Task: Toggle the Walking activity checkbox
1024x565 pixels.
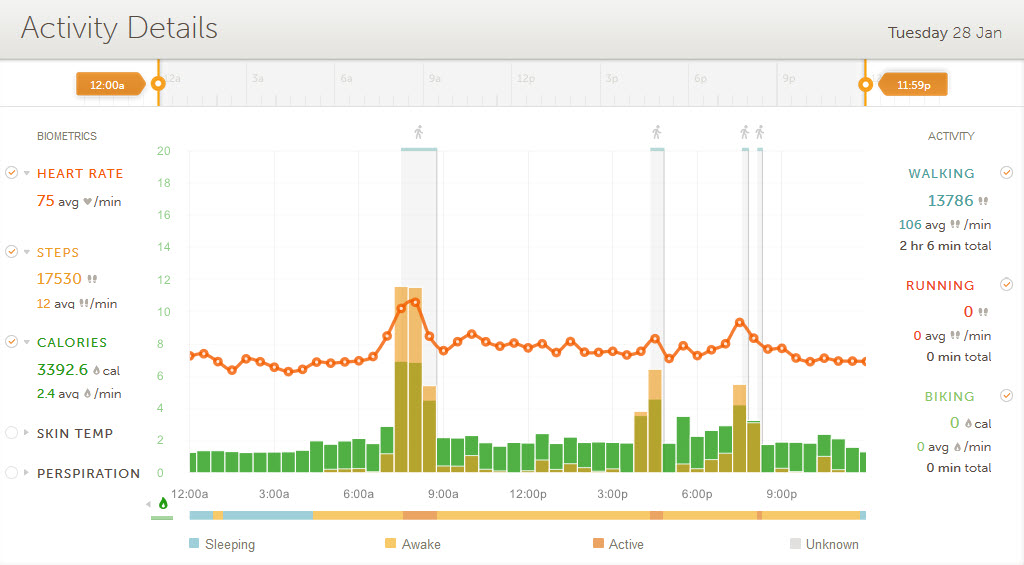Action: (x=1007, y=172)
